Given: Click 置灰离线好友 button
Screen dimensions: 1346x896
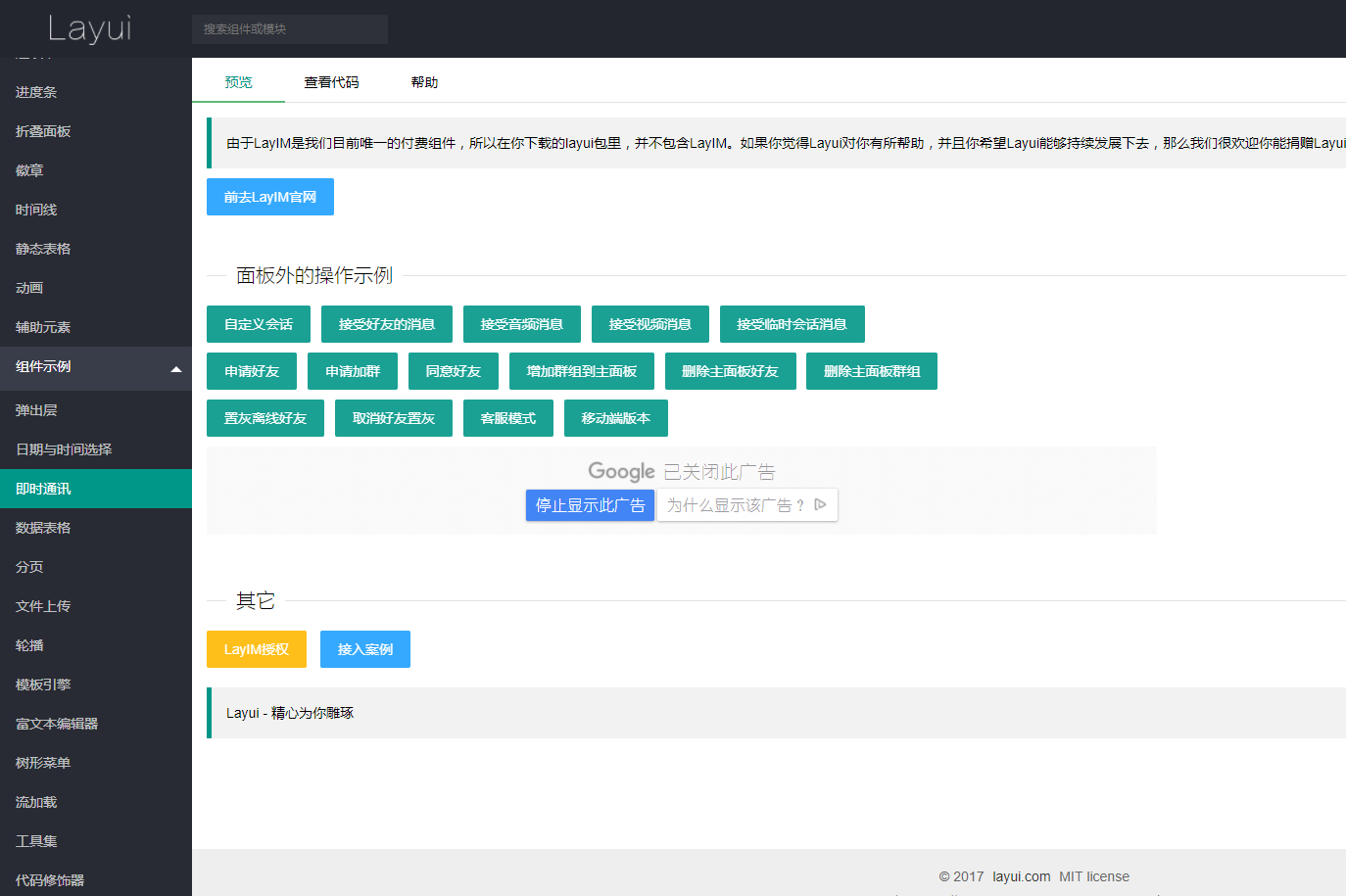Looking at the screenshot, I should click(x=265, y=418).
